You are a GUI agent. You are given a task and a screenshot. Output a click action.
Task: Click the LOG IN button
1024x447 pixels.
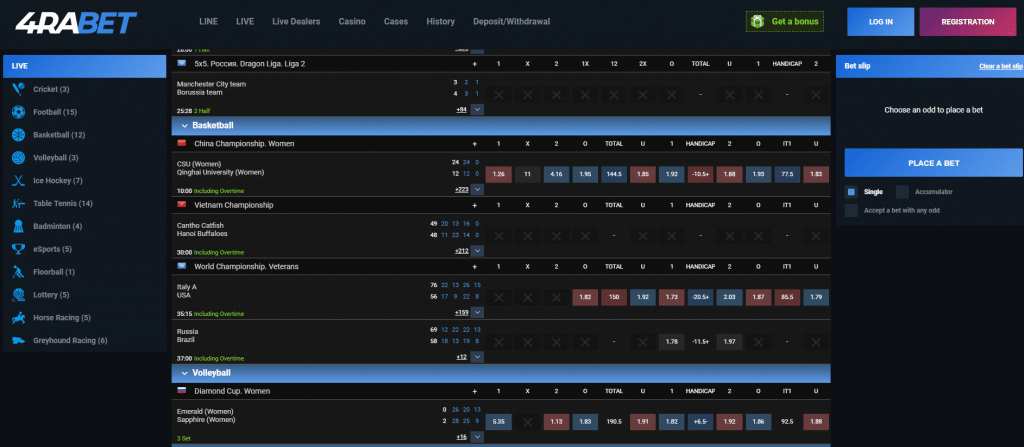880,21
